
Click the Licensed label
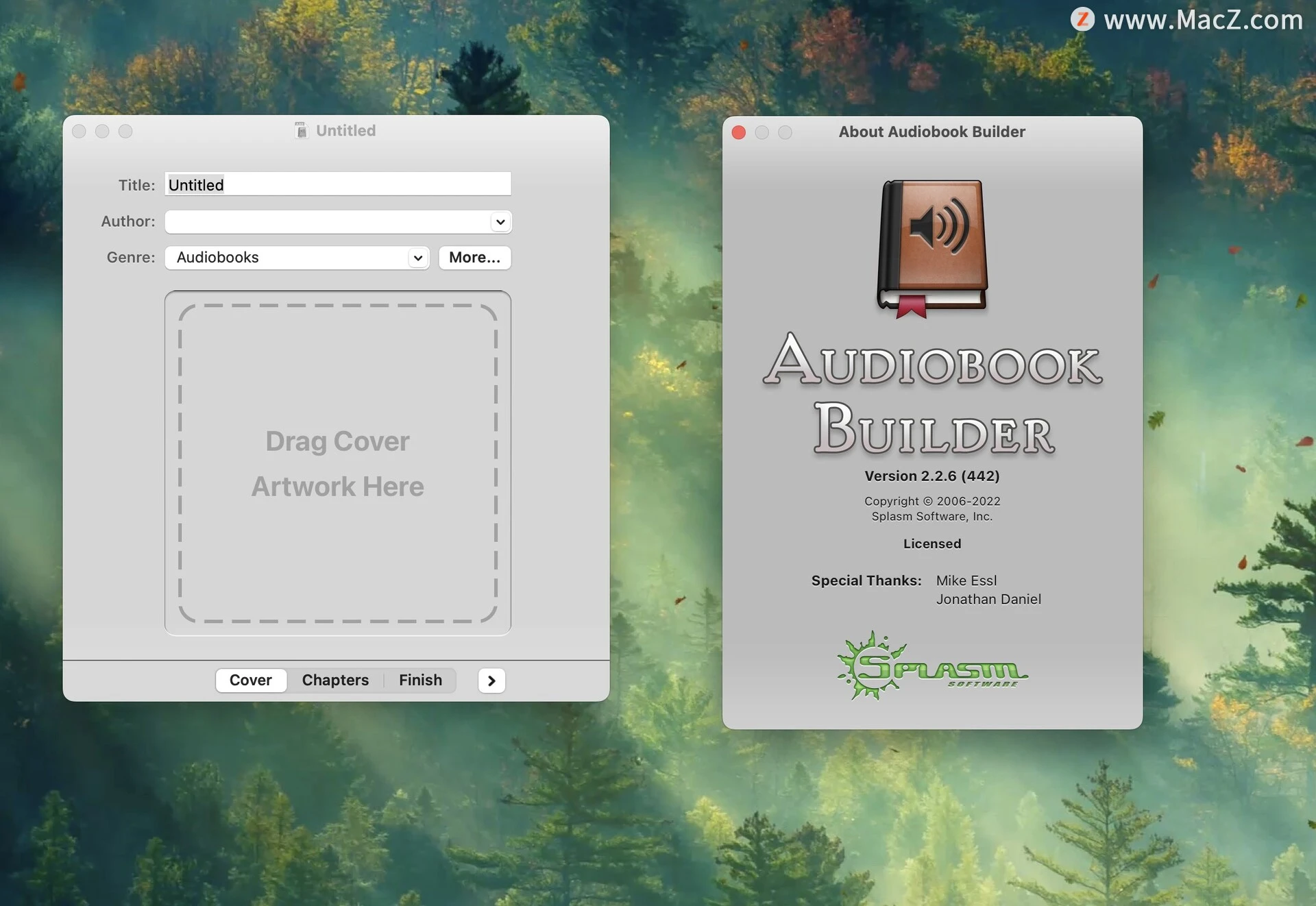(932, 543)
